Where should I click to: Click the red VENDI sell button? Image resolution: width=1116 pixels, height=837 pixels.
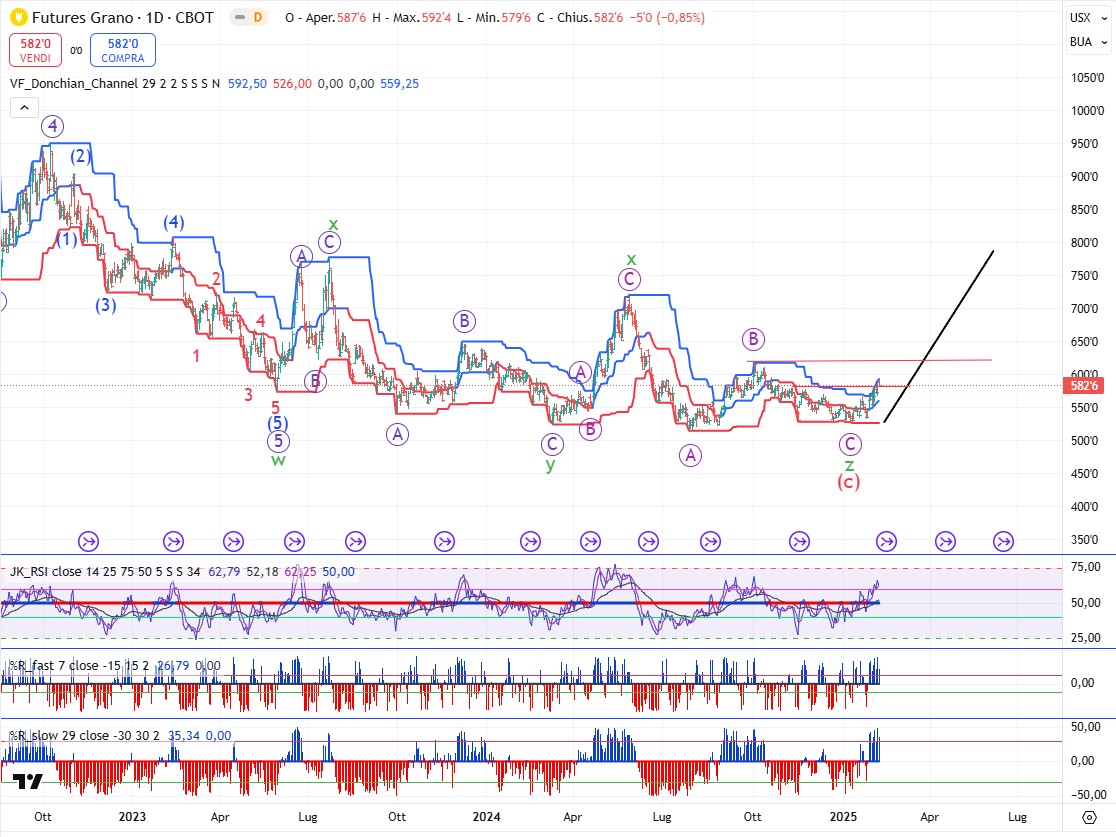click(x=35, y=51)
